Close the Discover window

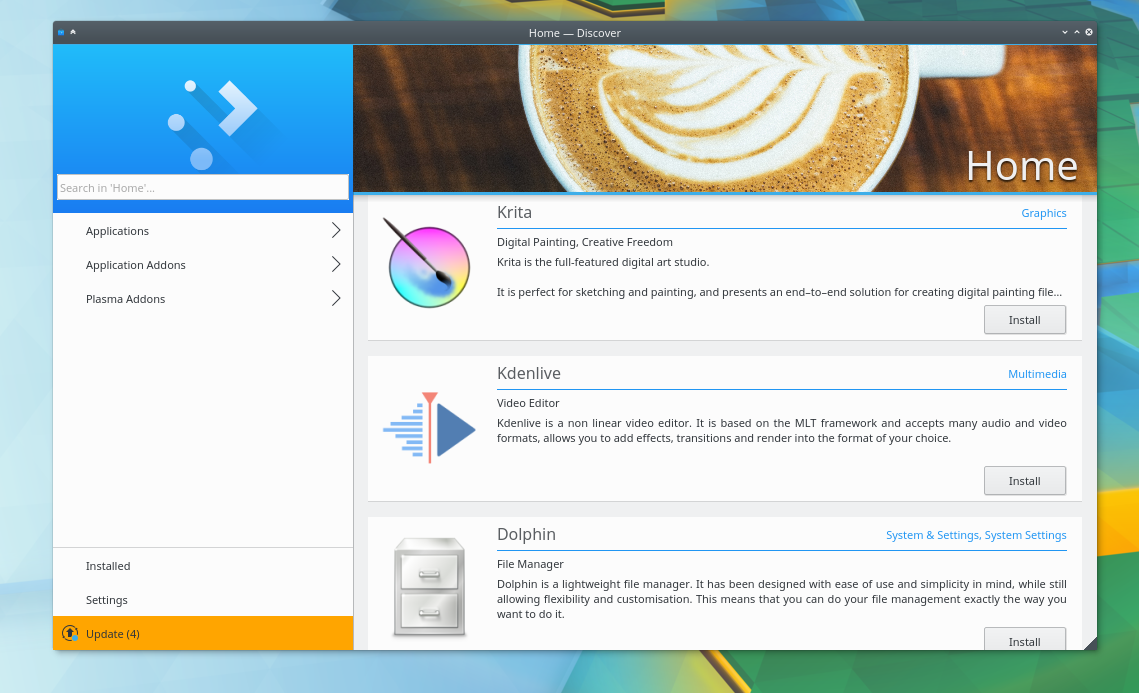(1089, 32)
